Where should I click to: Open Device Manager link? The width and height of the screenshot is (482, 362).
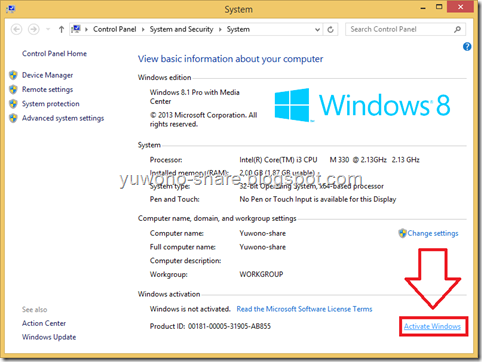47,75
